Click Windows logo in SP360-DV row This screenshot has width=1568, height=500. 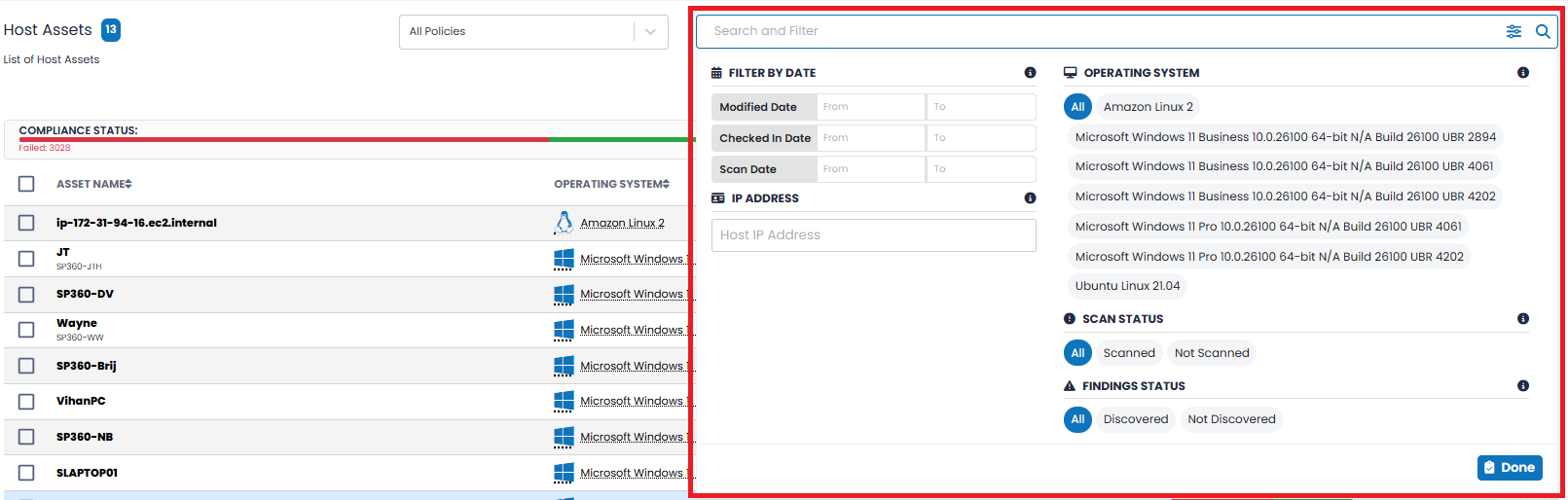coord(564,294)
